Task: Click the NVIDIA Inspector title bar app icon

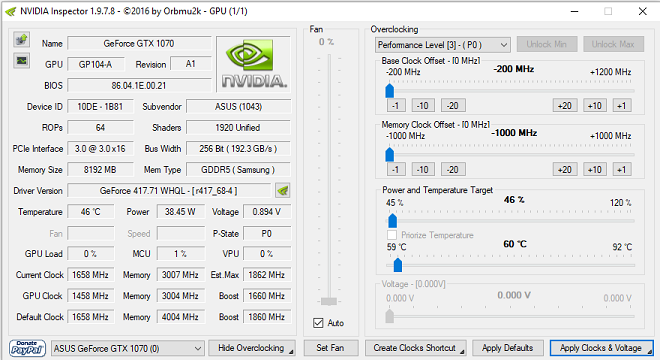Action: [x=11, y=11]
